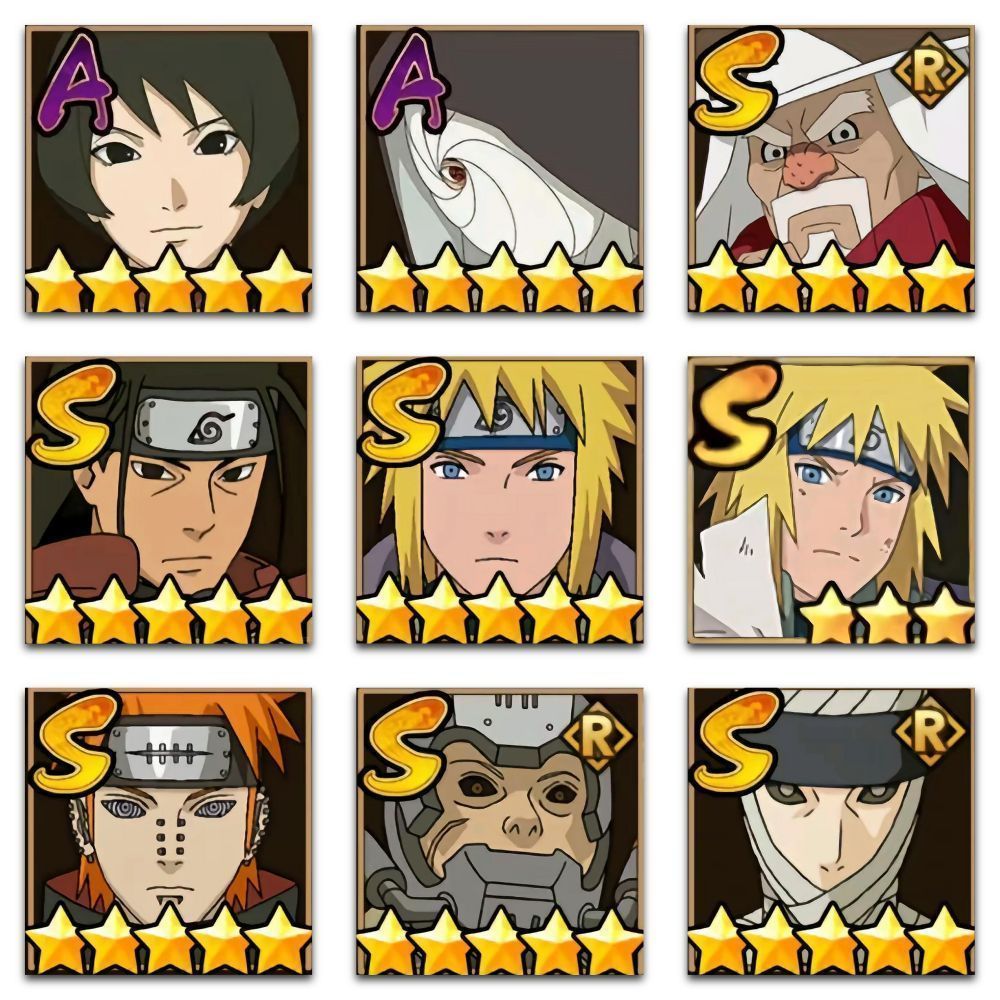Pick the blond ninja with five stars
This screenshot has height=1000, width=1000.
(x=499, y=500)
